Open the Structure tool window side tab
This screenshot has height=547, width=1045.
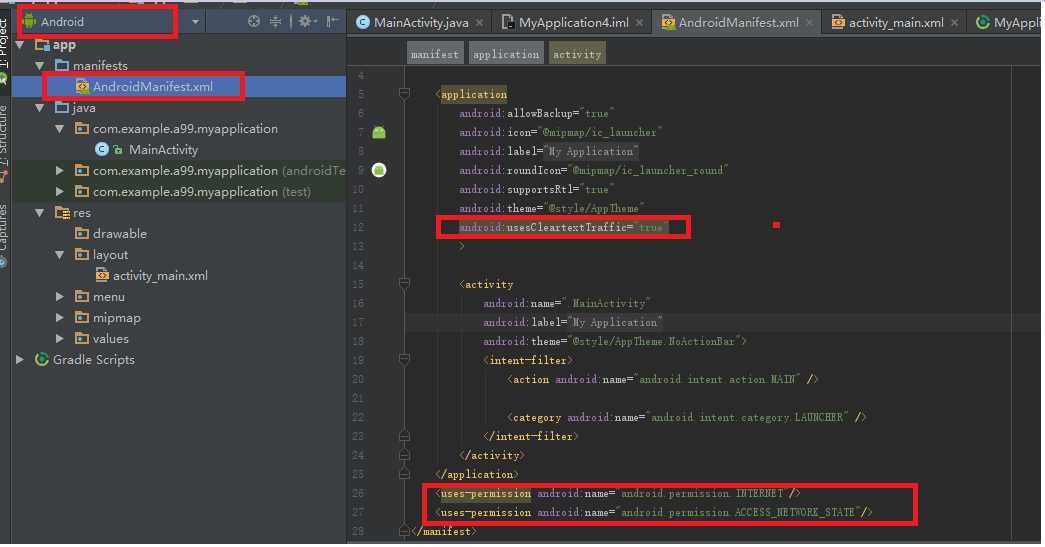click(x=5, y=137)
